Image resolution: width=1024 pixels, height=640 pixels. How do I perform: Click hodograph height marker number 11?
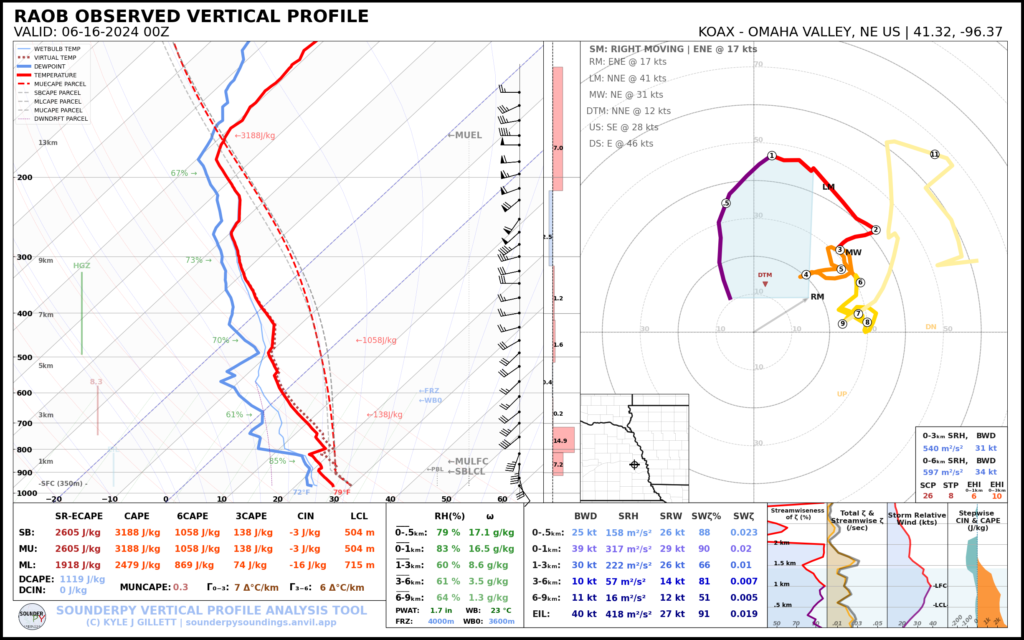(x=934, y=155)
